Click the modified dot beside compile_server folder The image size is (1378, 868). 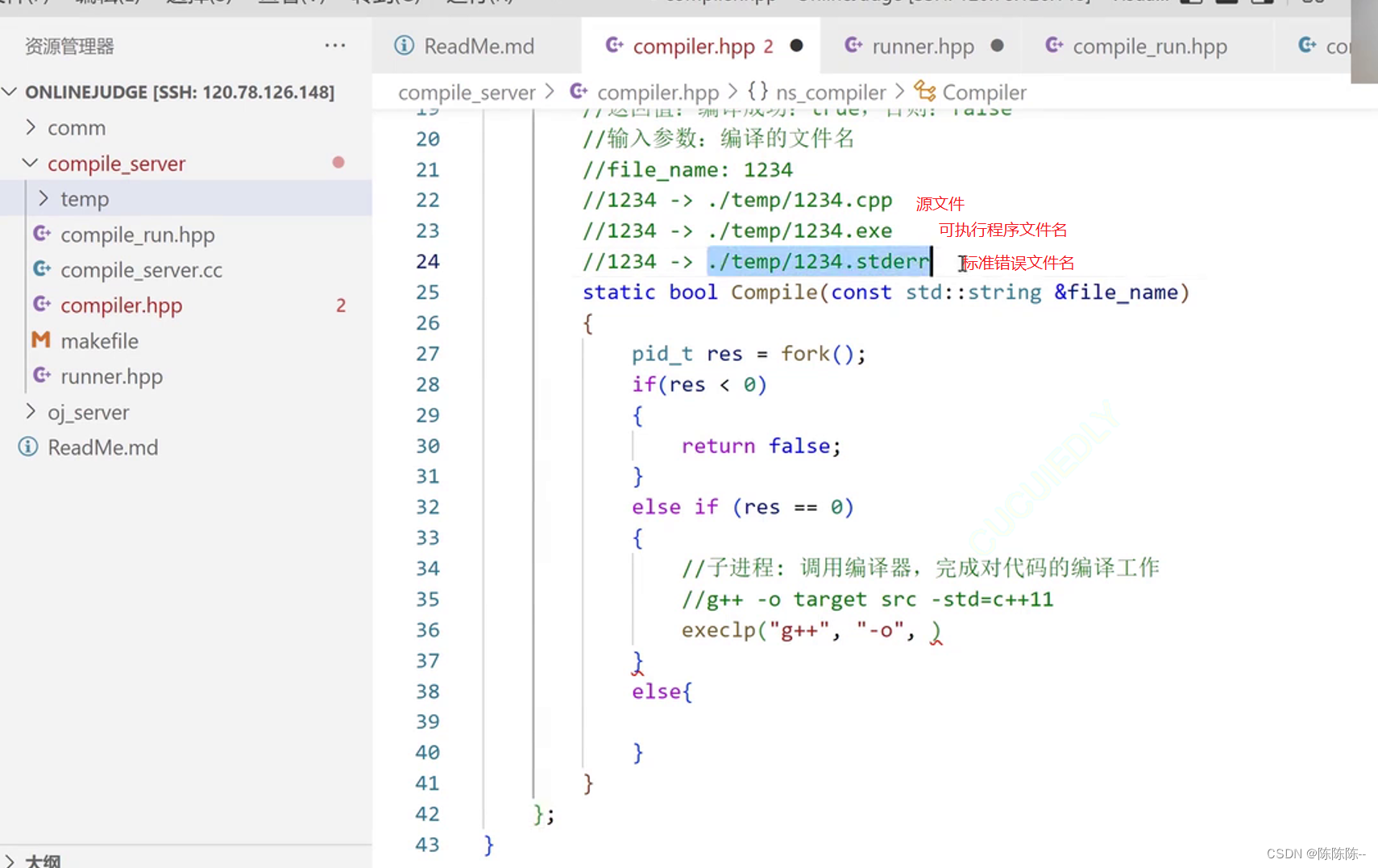pos(338,162)
